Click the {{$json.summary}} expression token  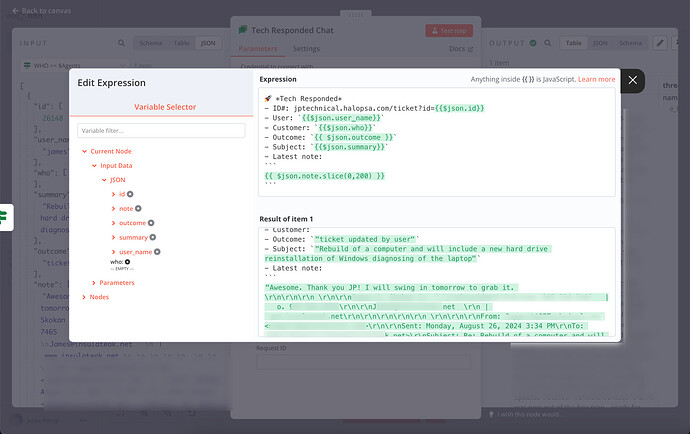[x=349, y=147]
